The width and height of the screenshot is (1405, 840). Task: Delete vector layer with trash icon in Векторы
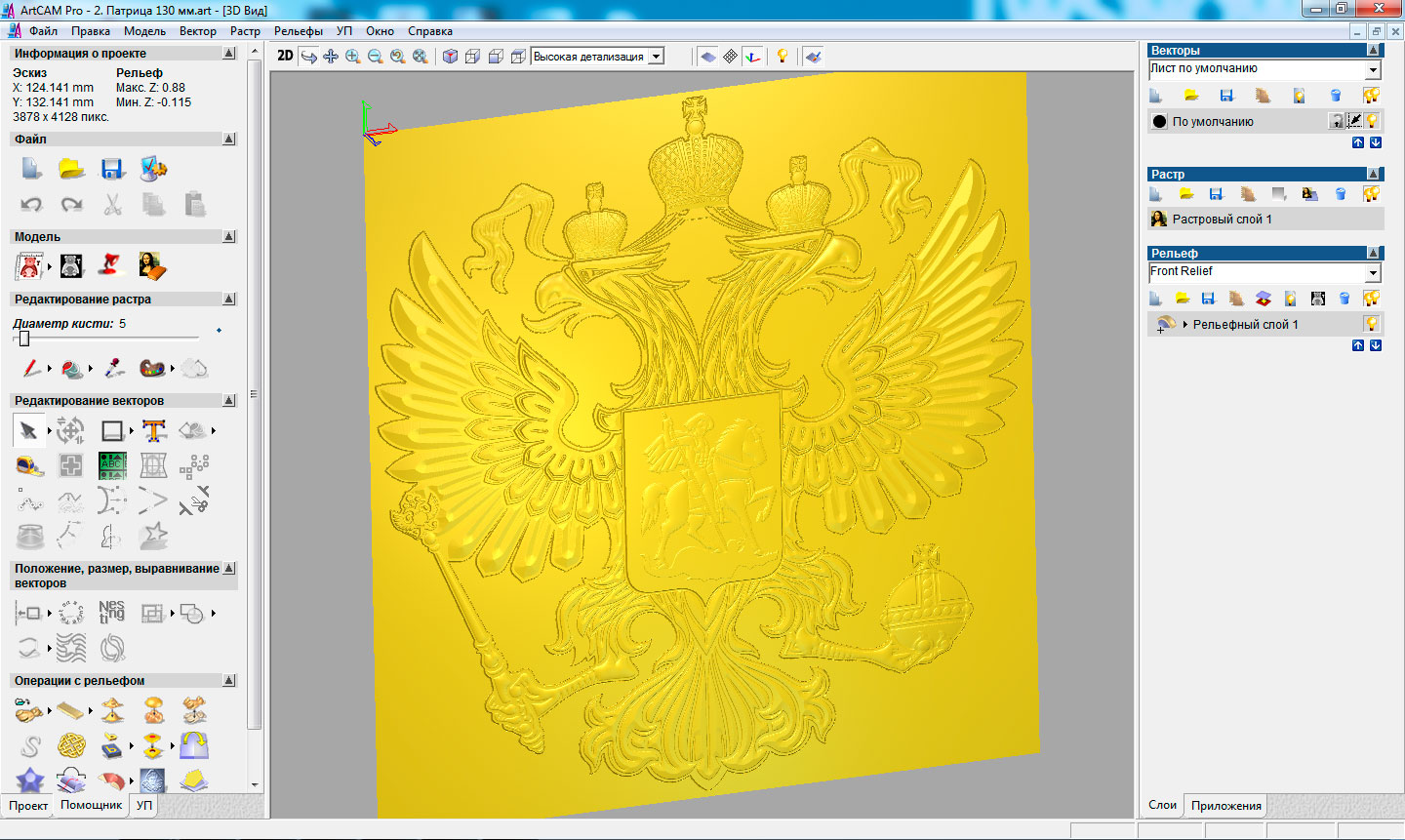click(x=1335, y=96)
